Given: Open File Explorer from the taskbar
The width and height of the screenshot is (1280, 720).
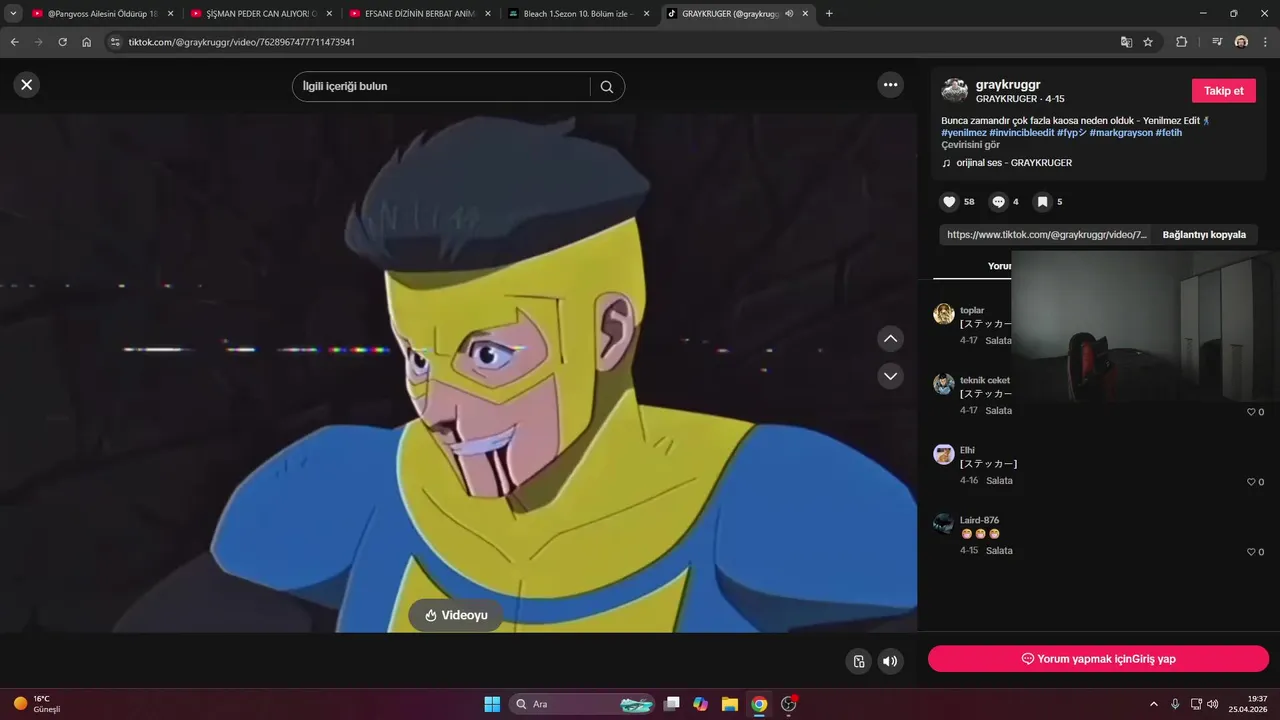Looking at the screenshot, I should 730,704.
